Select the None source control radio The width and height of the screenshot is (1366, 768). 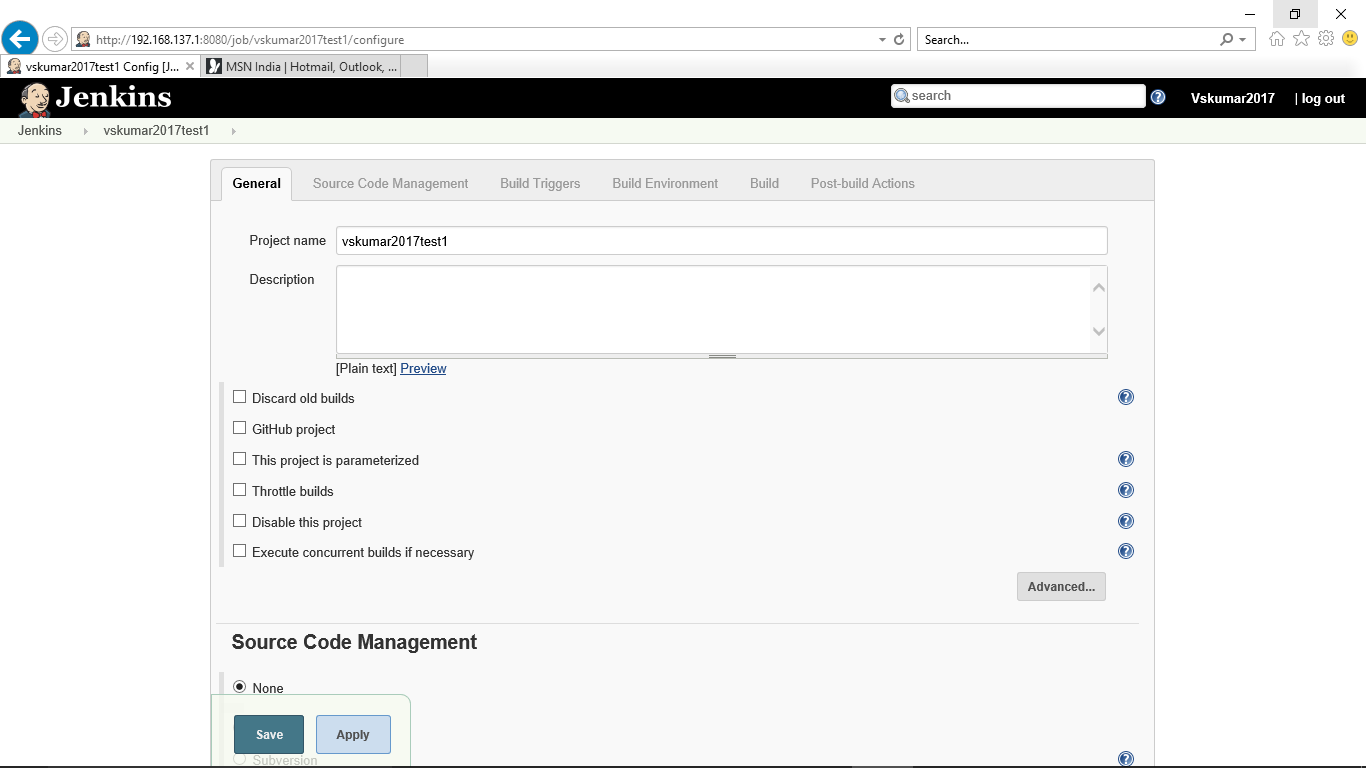coord(239,687)
